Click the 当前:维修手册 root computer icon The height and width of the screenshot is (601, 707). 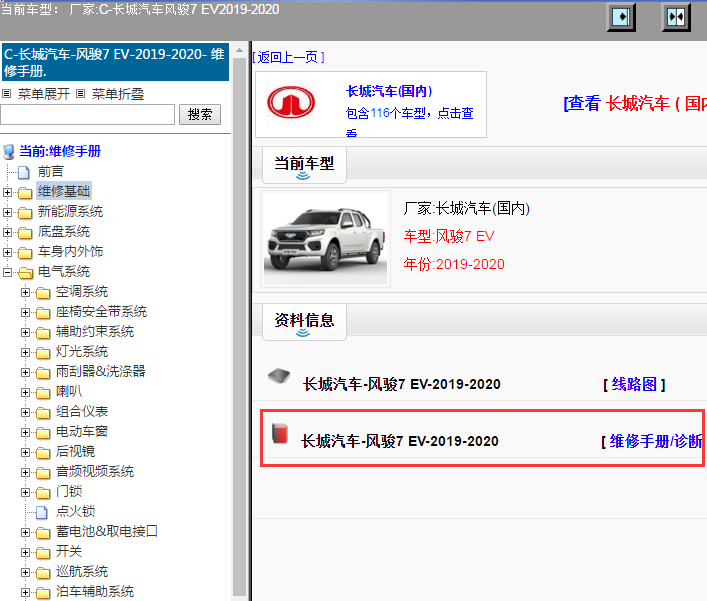(x=9, y=152)
